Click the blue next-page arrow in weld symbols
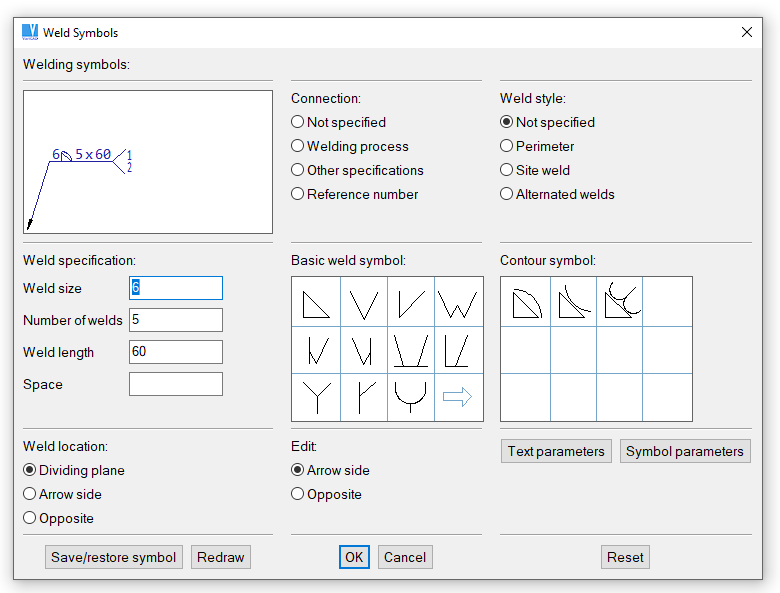The height and width of the screenshot is (593, 780). (457, 397)
